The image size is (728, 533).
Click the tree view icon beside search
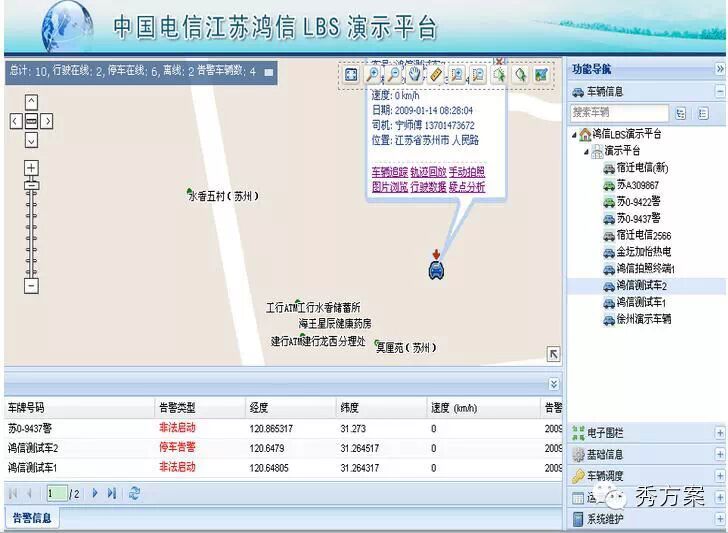click(681, 113)
